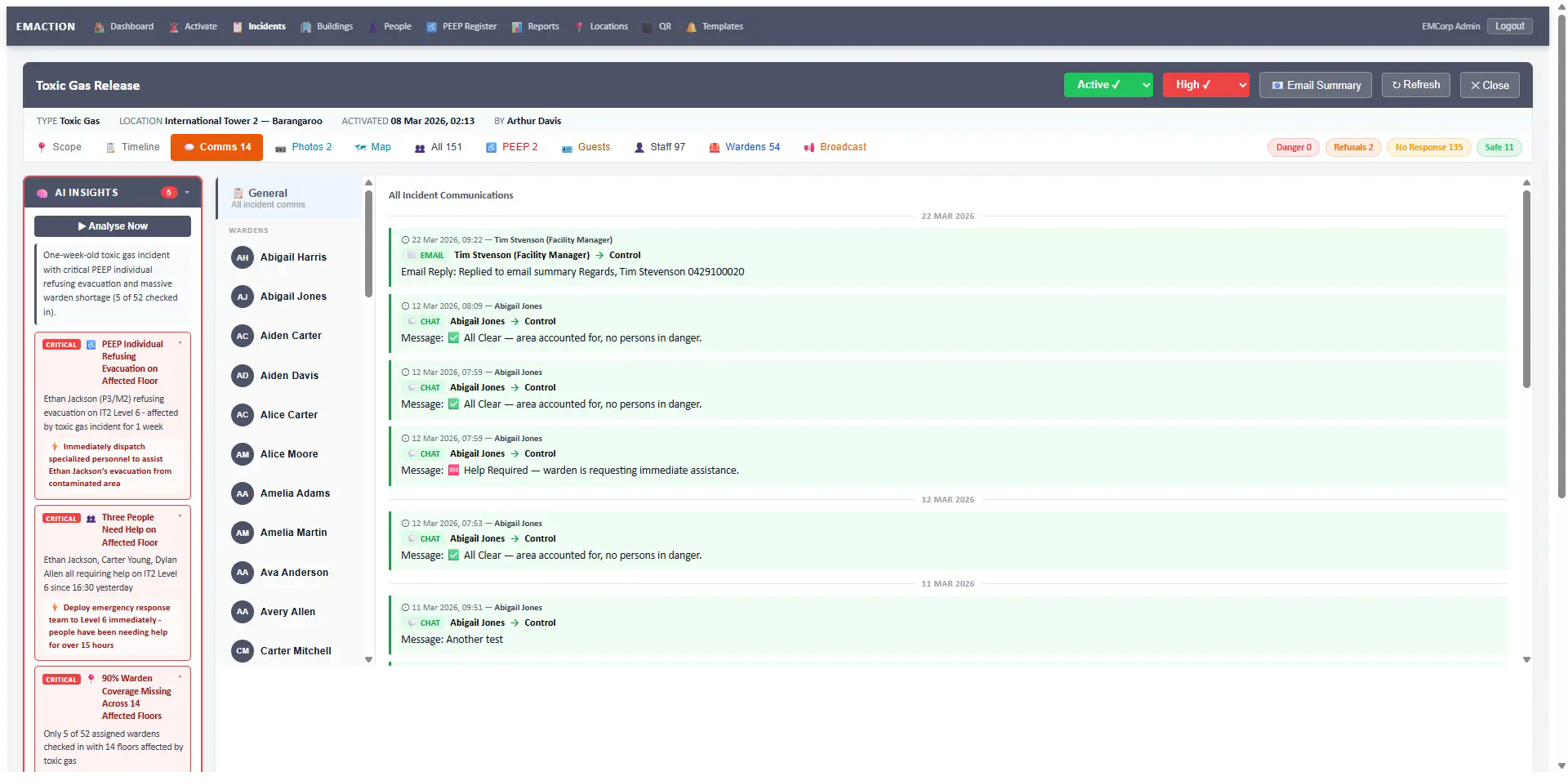Click the Locations pin icon
This screenshot has width=1568, height=784.
[579, 27]
